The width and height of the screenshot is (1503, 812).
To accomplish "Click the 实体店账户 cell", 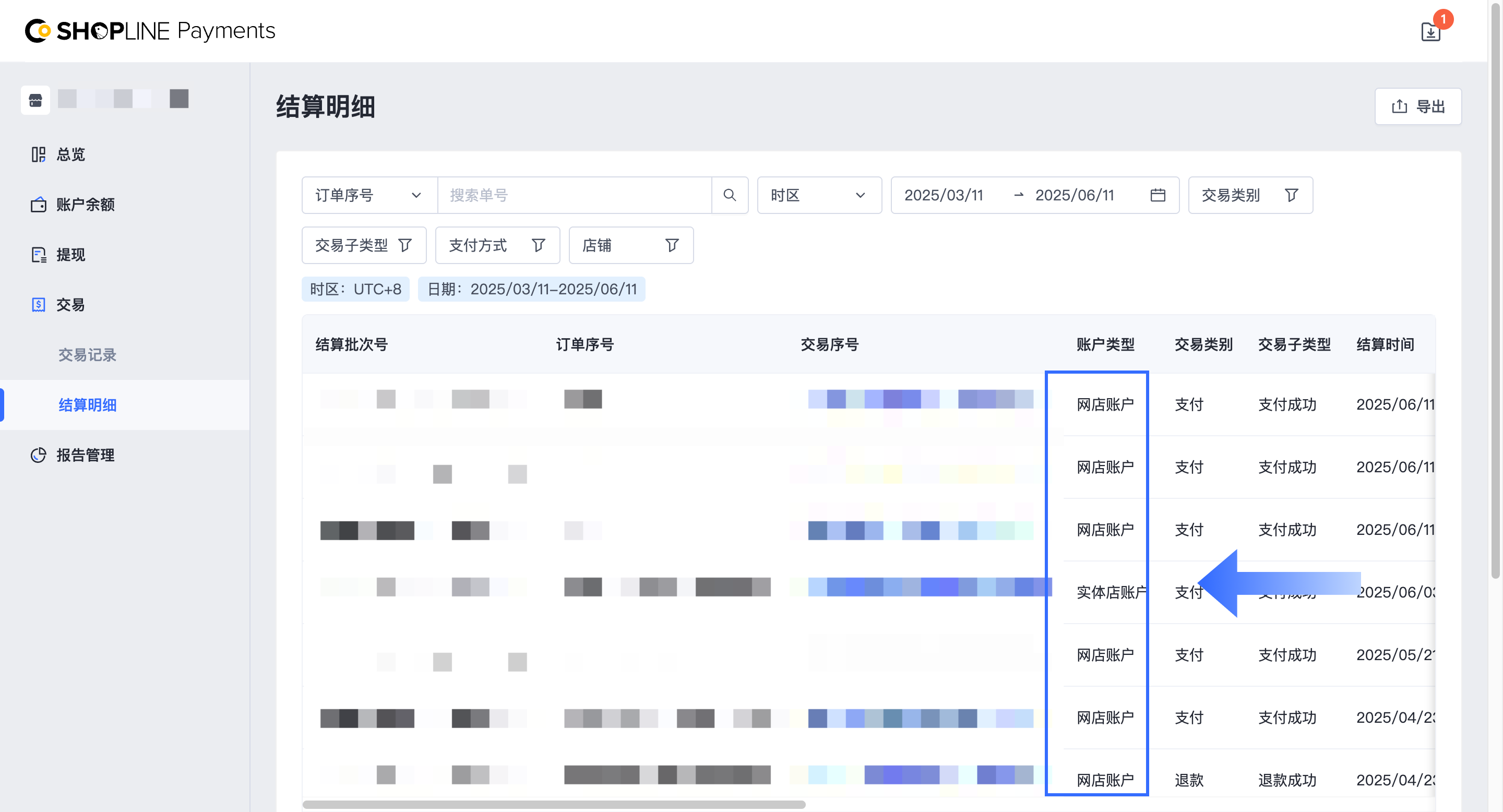I will point(1111,593).
